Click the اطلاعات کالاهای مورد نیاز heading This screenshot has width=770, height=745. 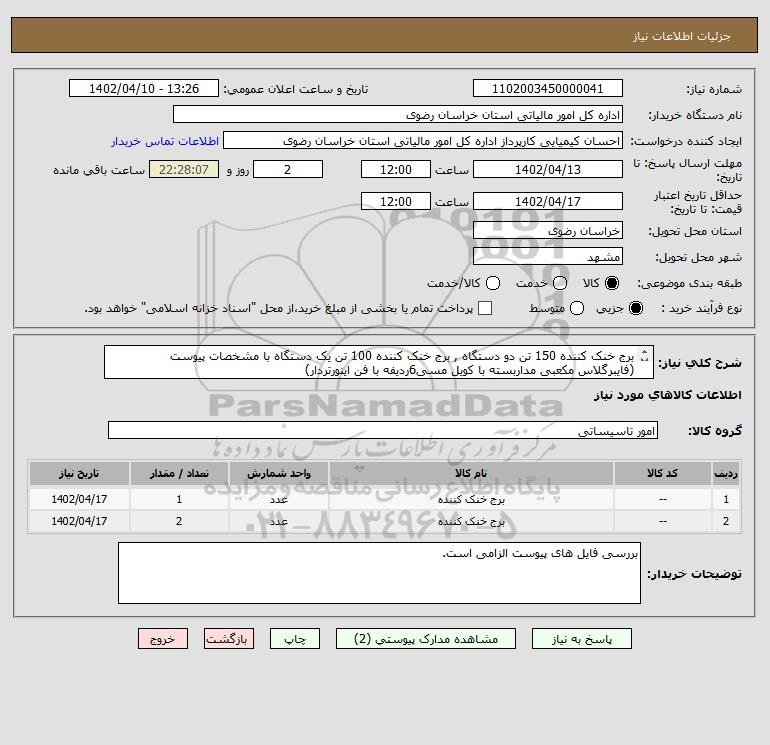pyautogui.click(x=667, y=395)
